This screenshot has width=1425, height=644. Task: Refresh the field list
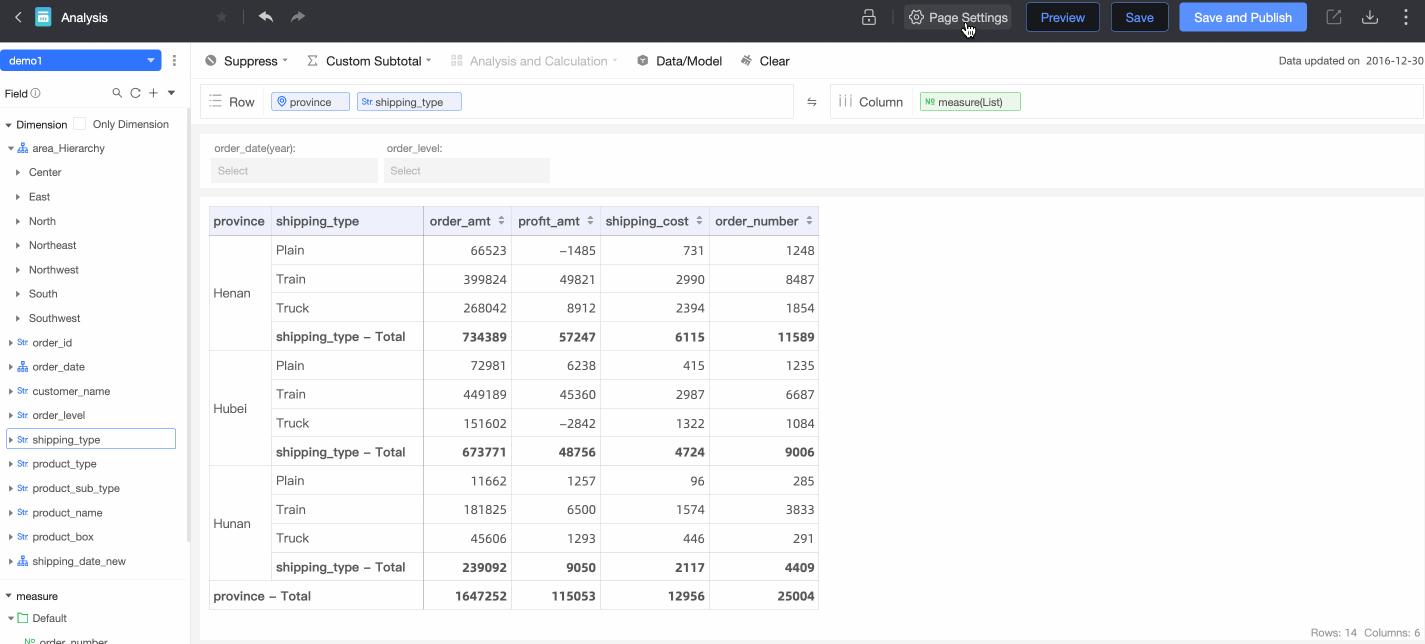(135, 93)
